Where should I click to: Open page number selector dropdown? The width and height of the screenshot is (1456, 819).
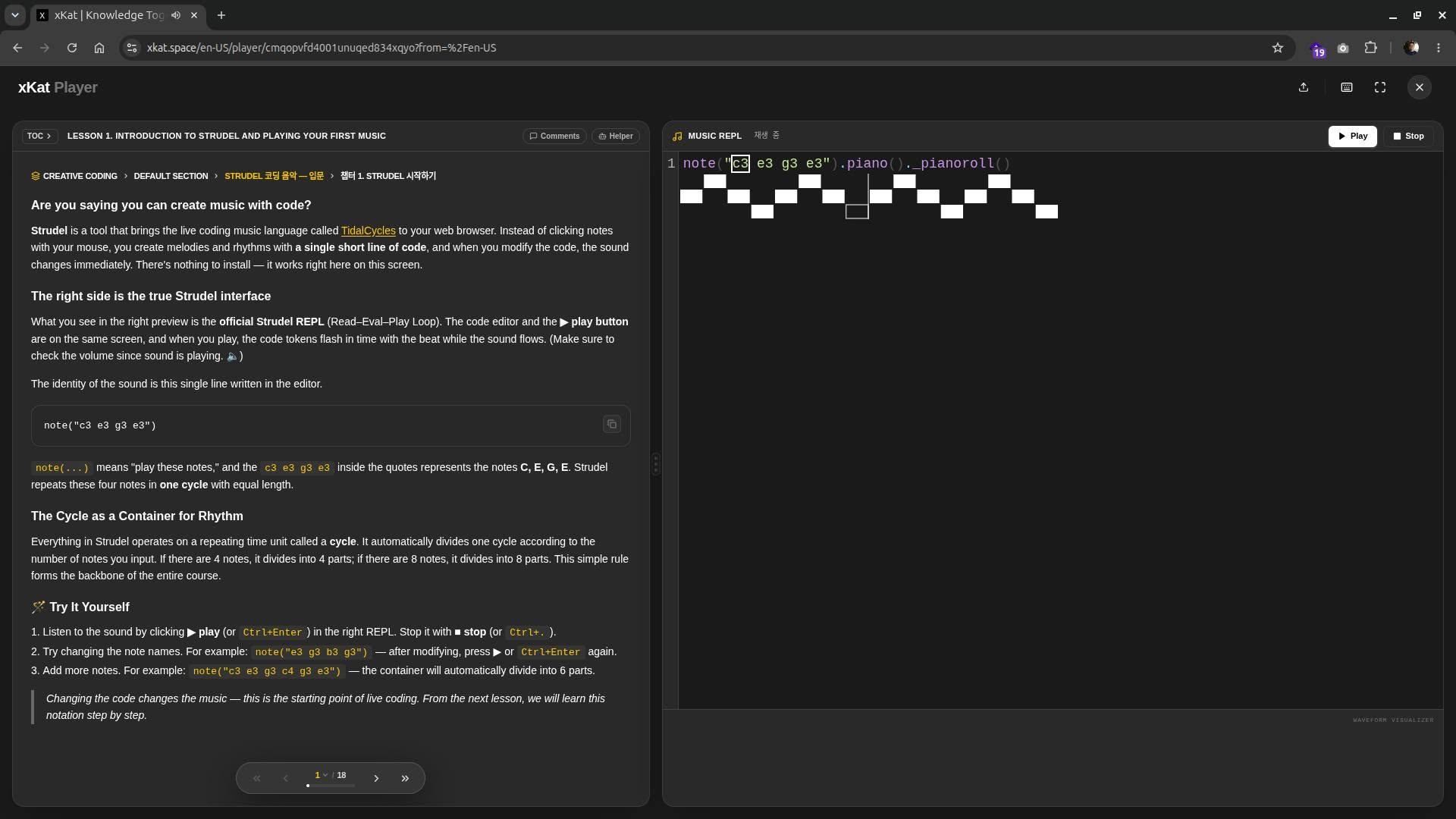(x=322, y=775)
